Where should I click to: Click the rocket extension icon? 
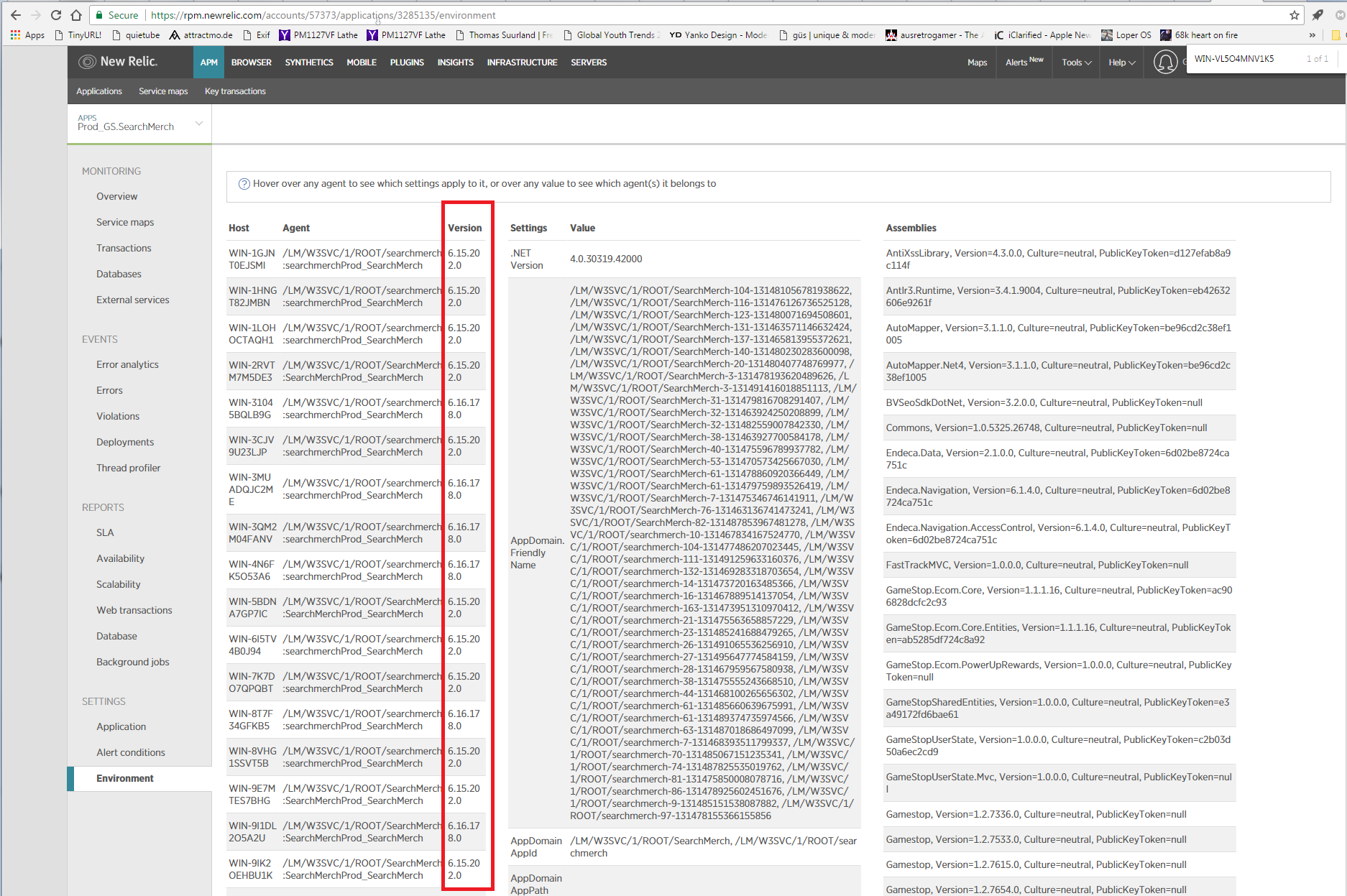[1318, 15]
